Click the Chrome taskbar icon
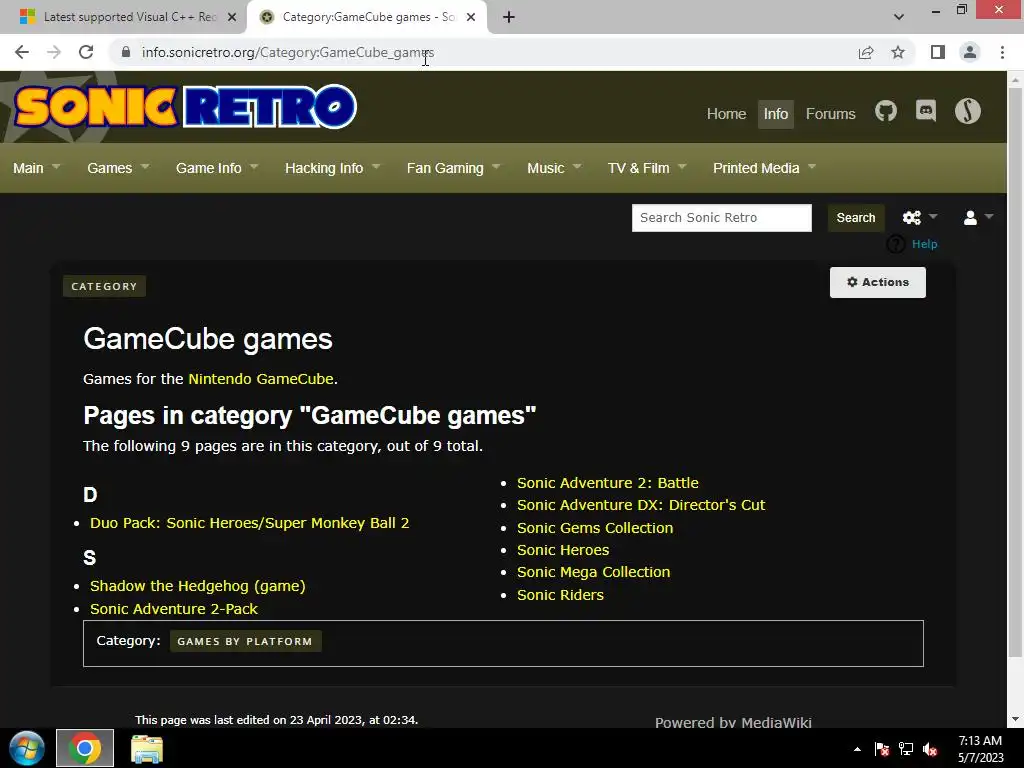 (x=85, y=748)
